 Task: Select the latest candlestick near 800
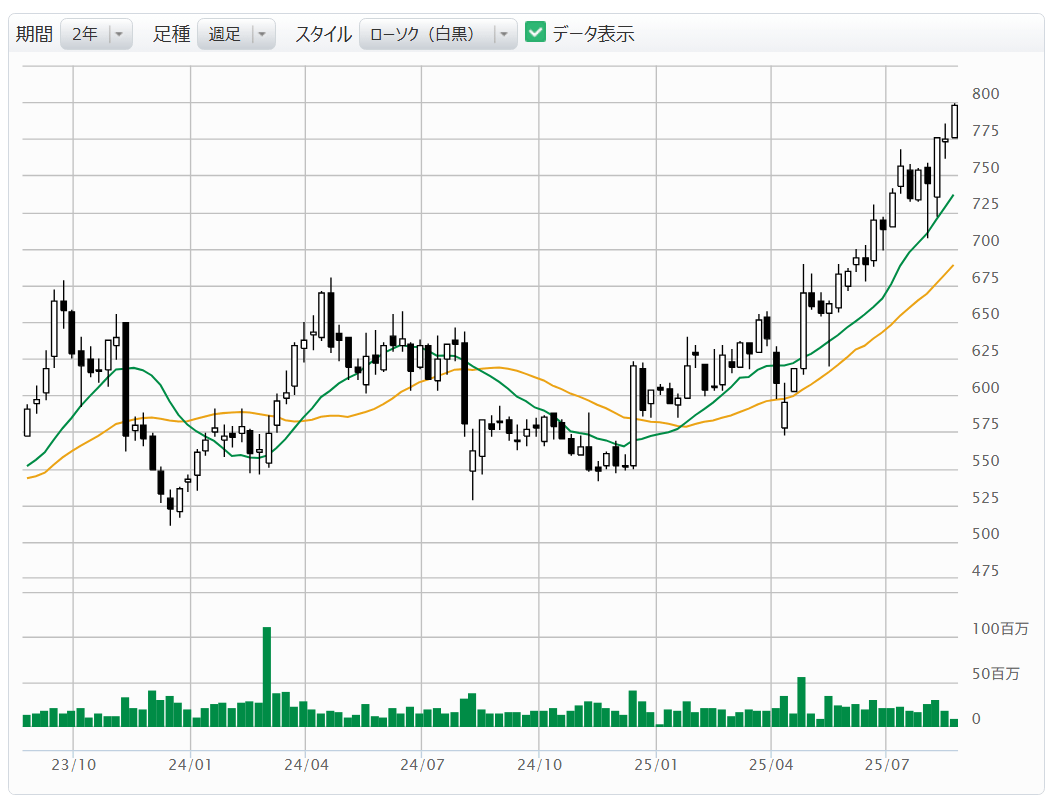(x=954, y=121)
